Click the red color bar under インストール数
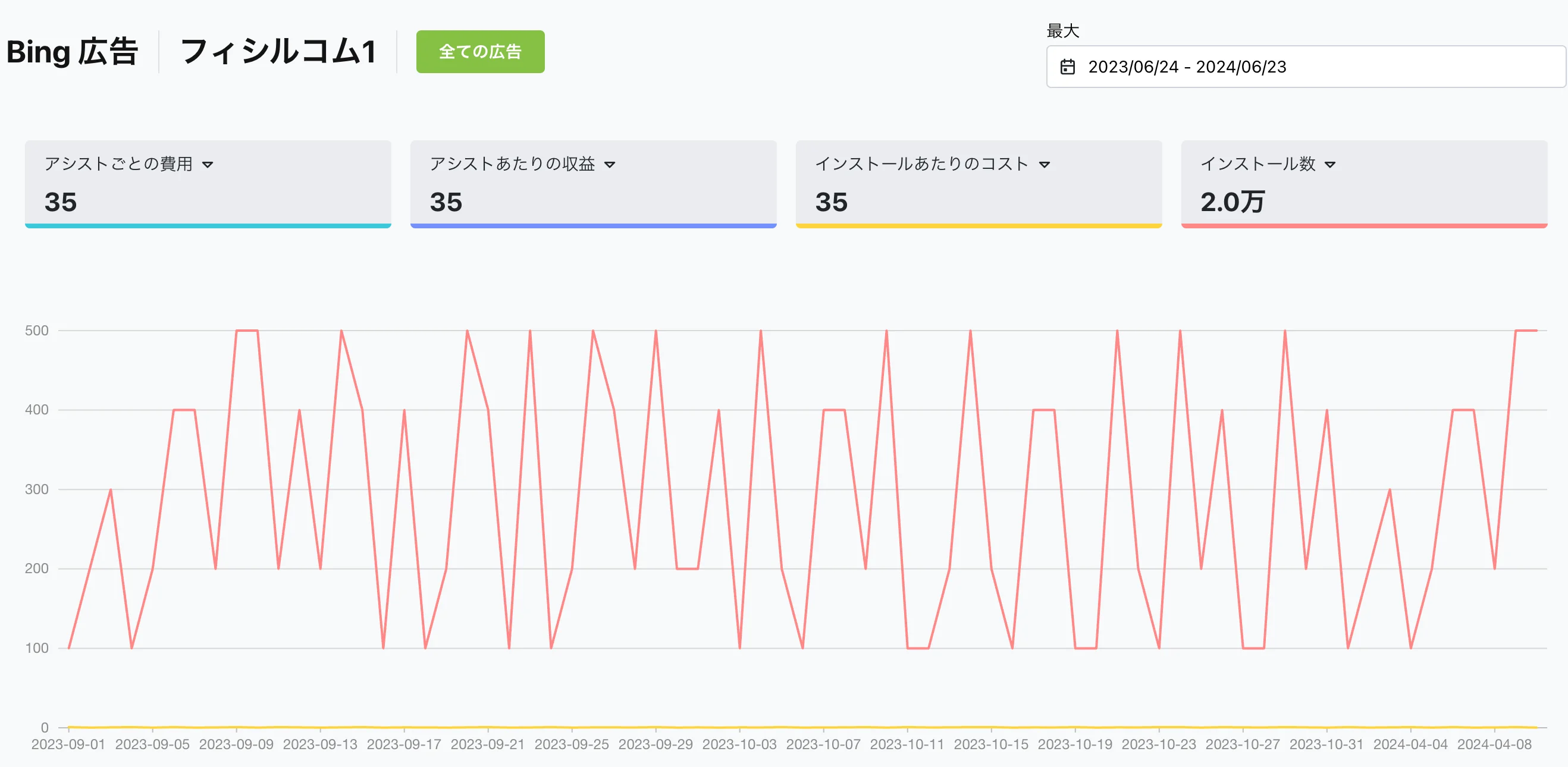The image size is (1568, 767). coord(1363,226)
